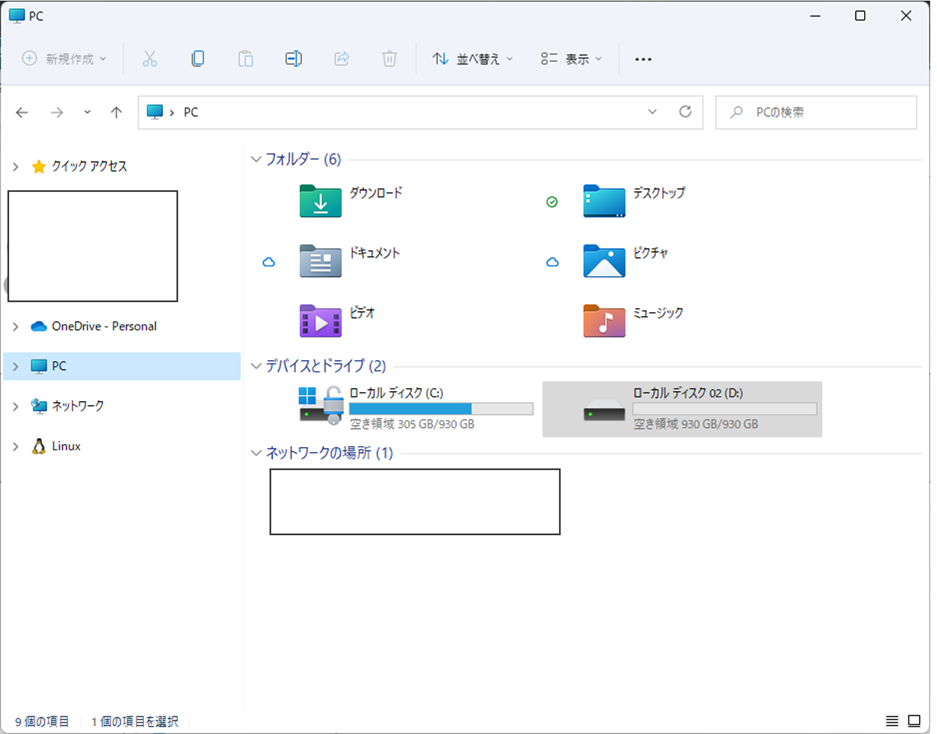Switch to details view in status bar
The width and height of the screenshot is (937, 734).
892,721
